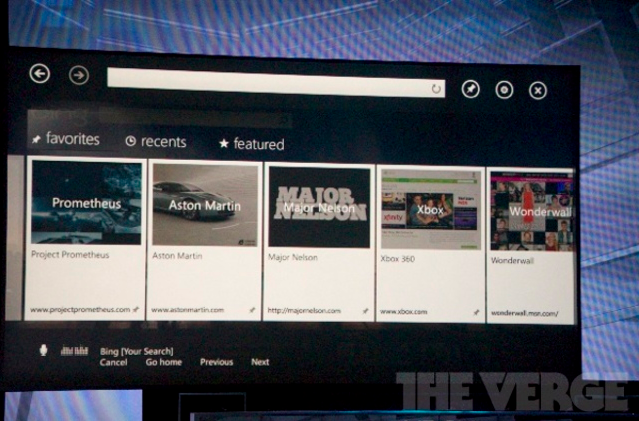Open www.xbox.com link
The width and height of the screenshot is (639, 421).
click(403, 312)
